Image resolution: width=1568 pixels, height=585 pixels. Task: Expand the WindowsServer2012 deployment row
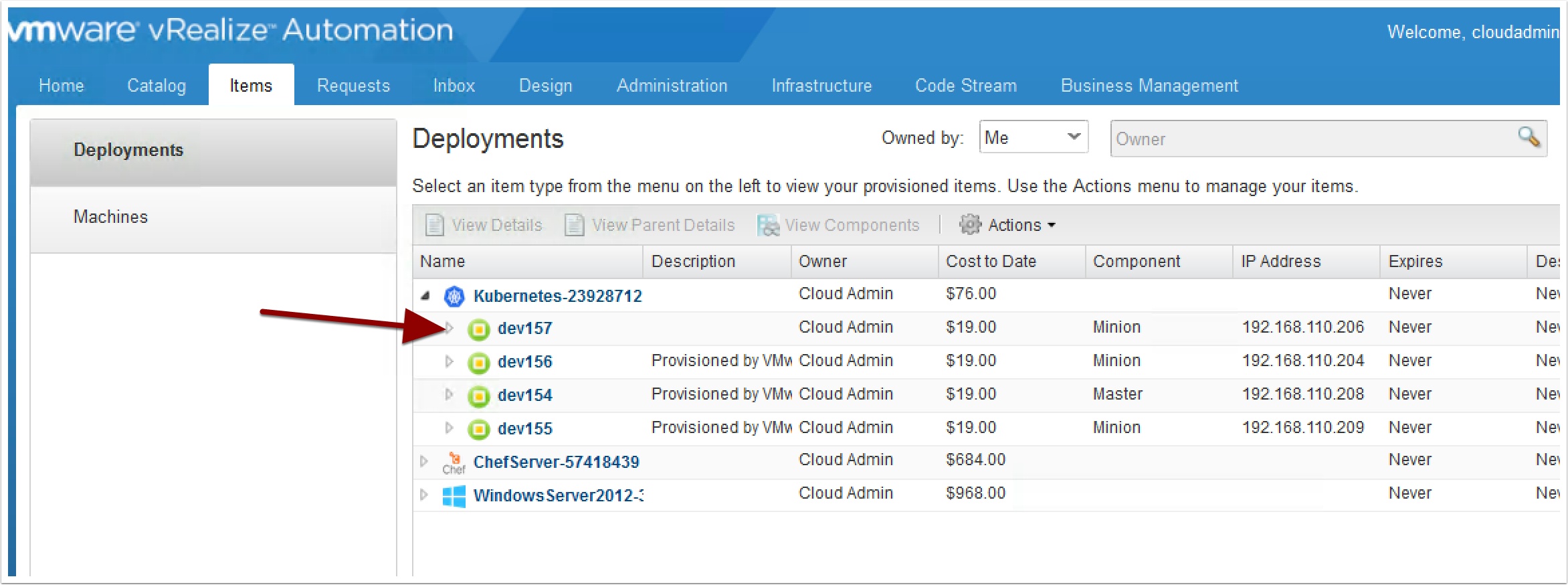423,495
